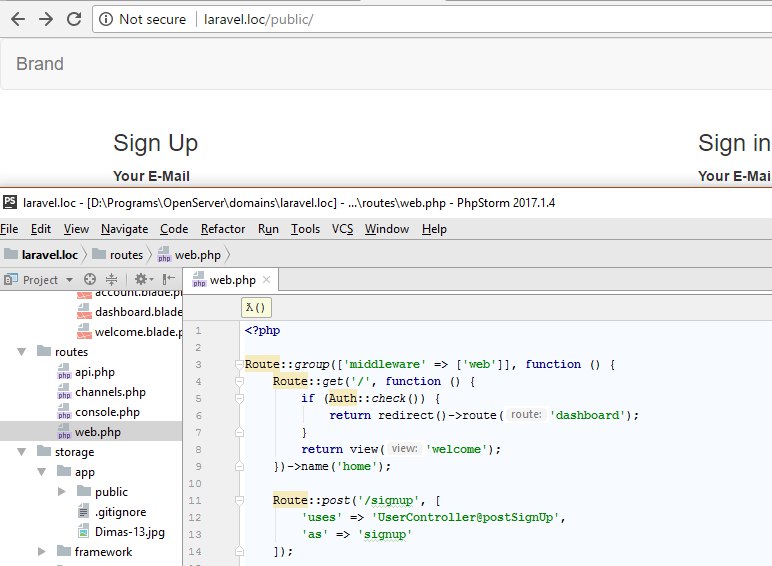Click Scroll from Source target icon
Viewport: 772px width, 566px height.
pyautogui.click(x=90, y=280)
